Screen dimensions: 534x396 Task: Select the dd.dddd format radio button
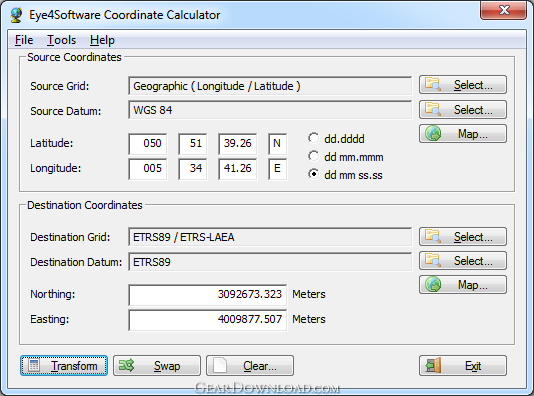pos(313,138)
